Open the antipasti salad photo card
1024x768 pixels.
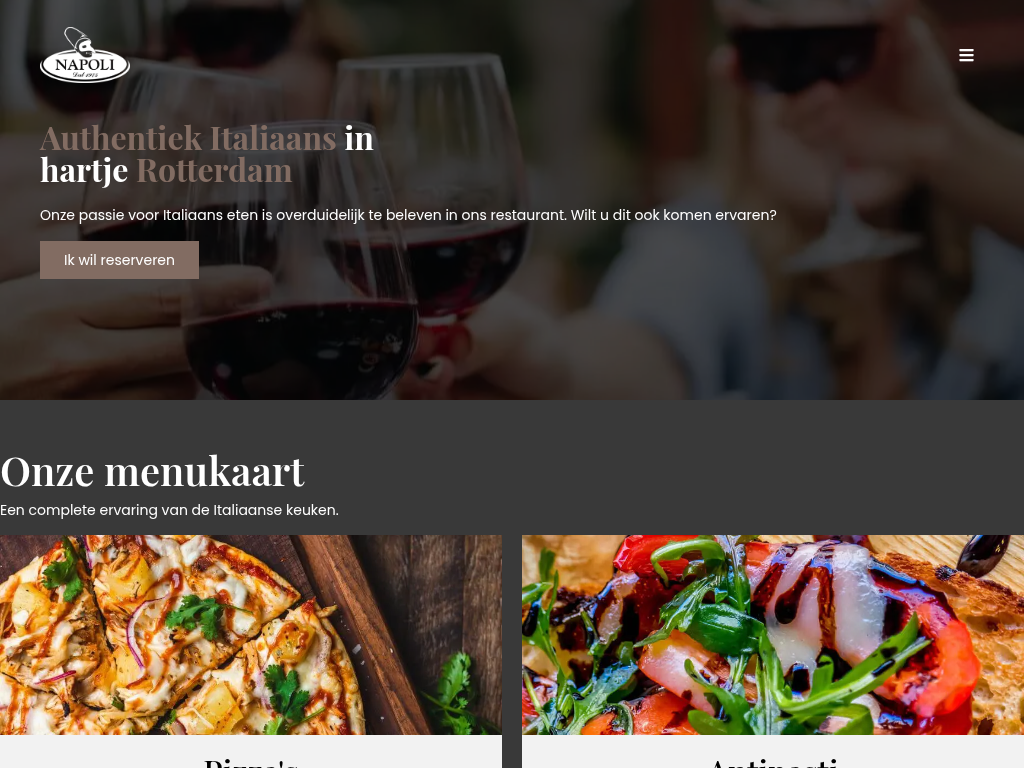click(x=773, y=635)
